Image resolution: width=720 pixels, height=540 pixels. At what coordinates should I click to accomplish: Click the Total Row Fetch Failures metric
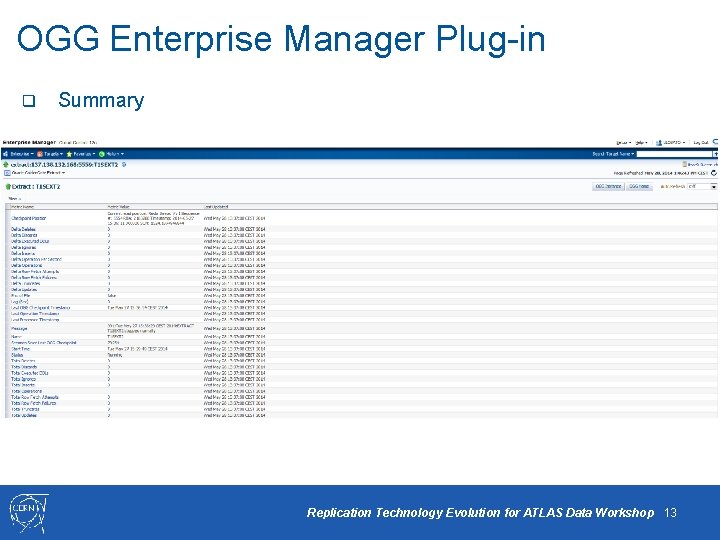tap(34, 403)
